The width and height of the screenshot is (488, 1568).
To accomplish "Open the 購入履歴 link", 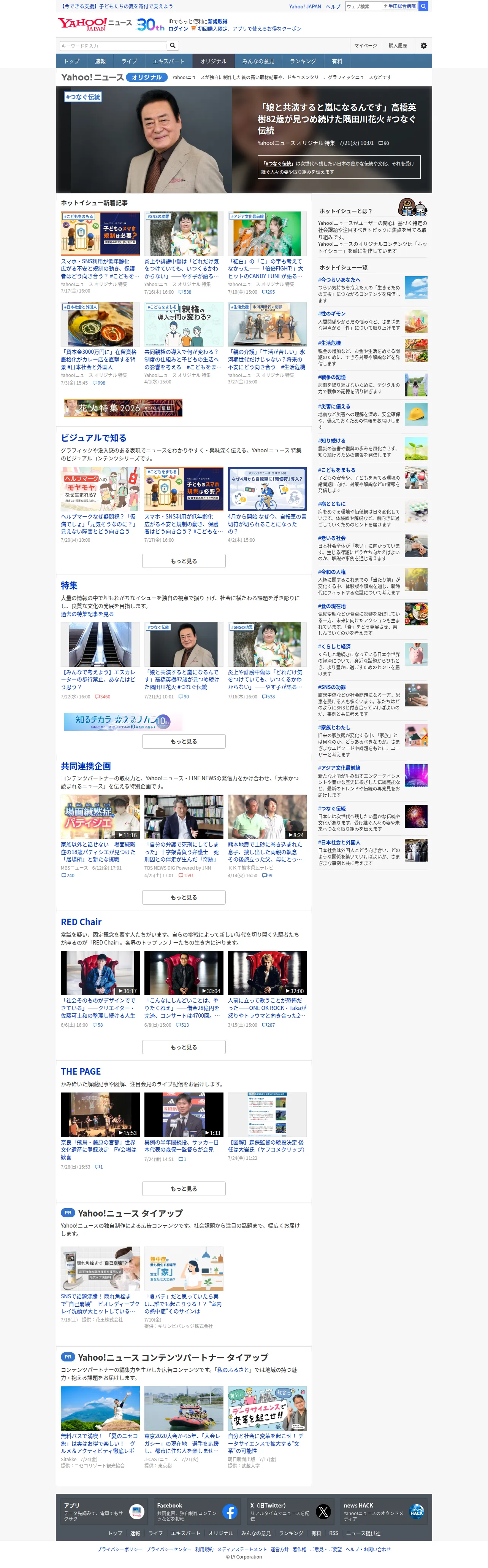I will (398, 46).
